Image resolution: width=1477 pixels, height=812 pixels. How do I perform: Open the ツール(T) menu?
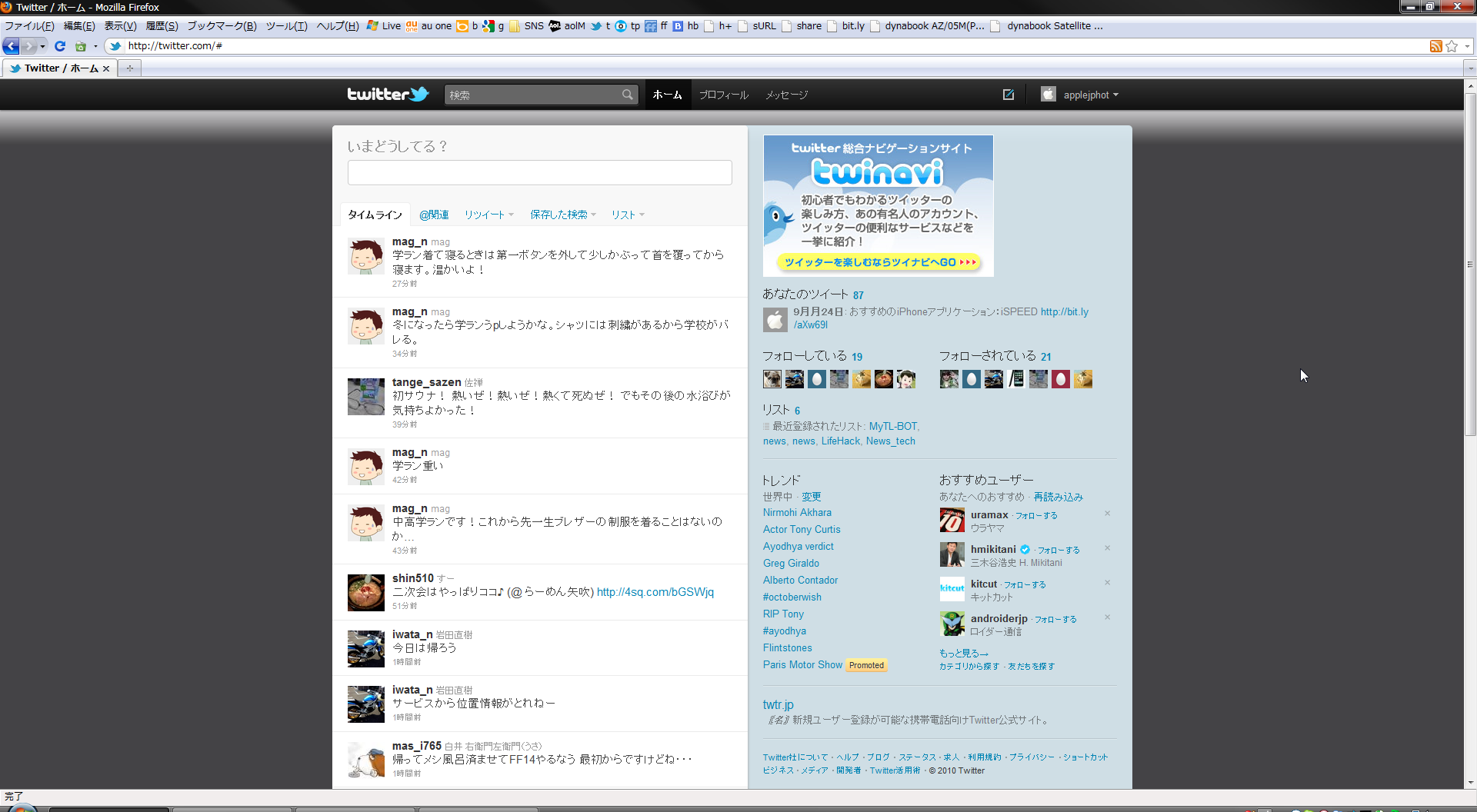[286, 26]
